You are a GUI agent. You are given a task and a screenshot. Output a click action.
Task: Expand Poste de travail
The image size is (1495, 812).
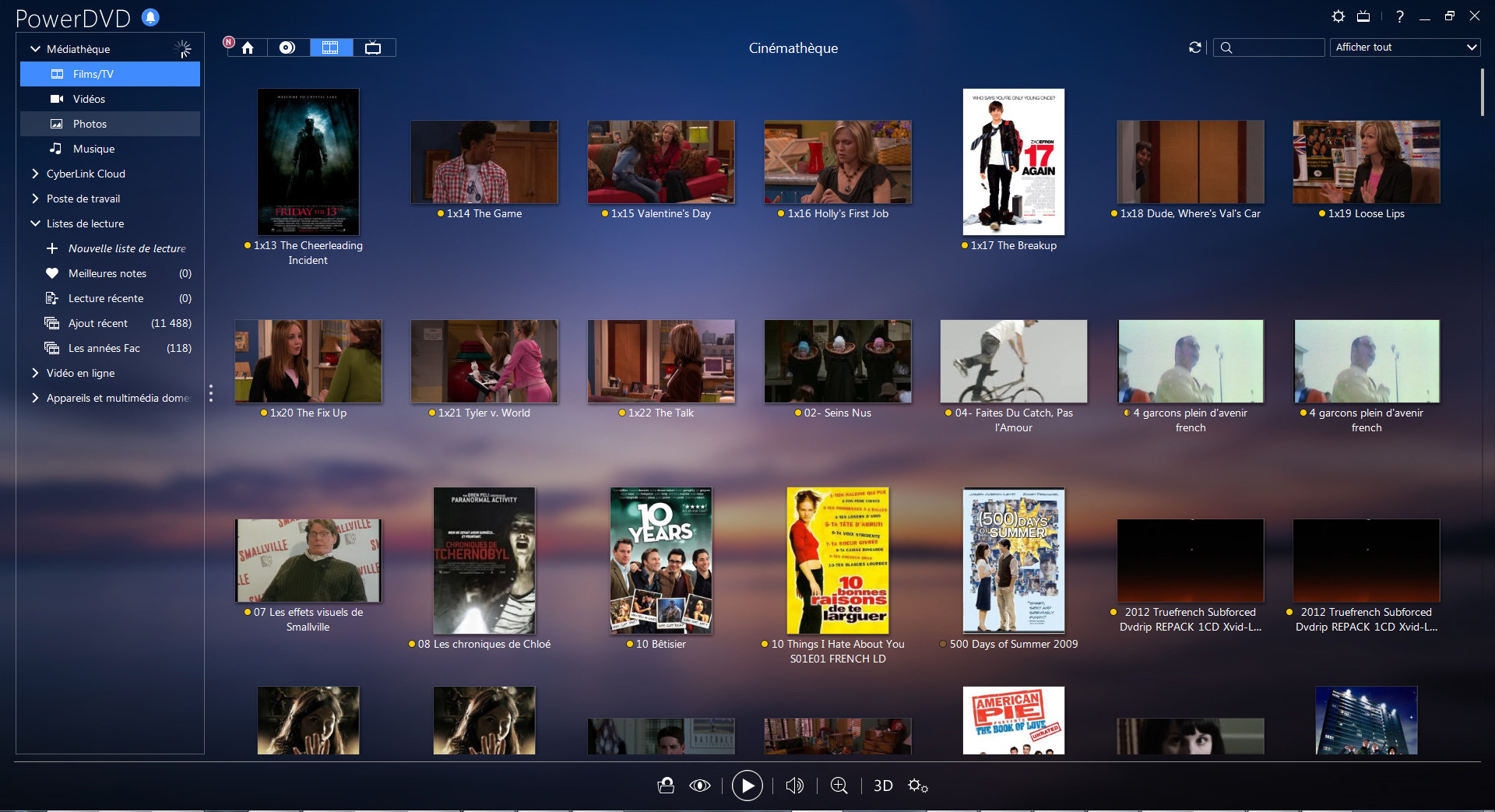click(35, 199)
